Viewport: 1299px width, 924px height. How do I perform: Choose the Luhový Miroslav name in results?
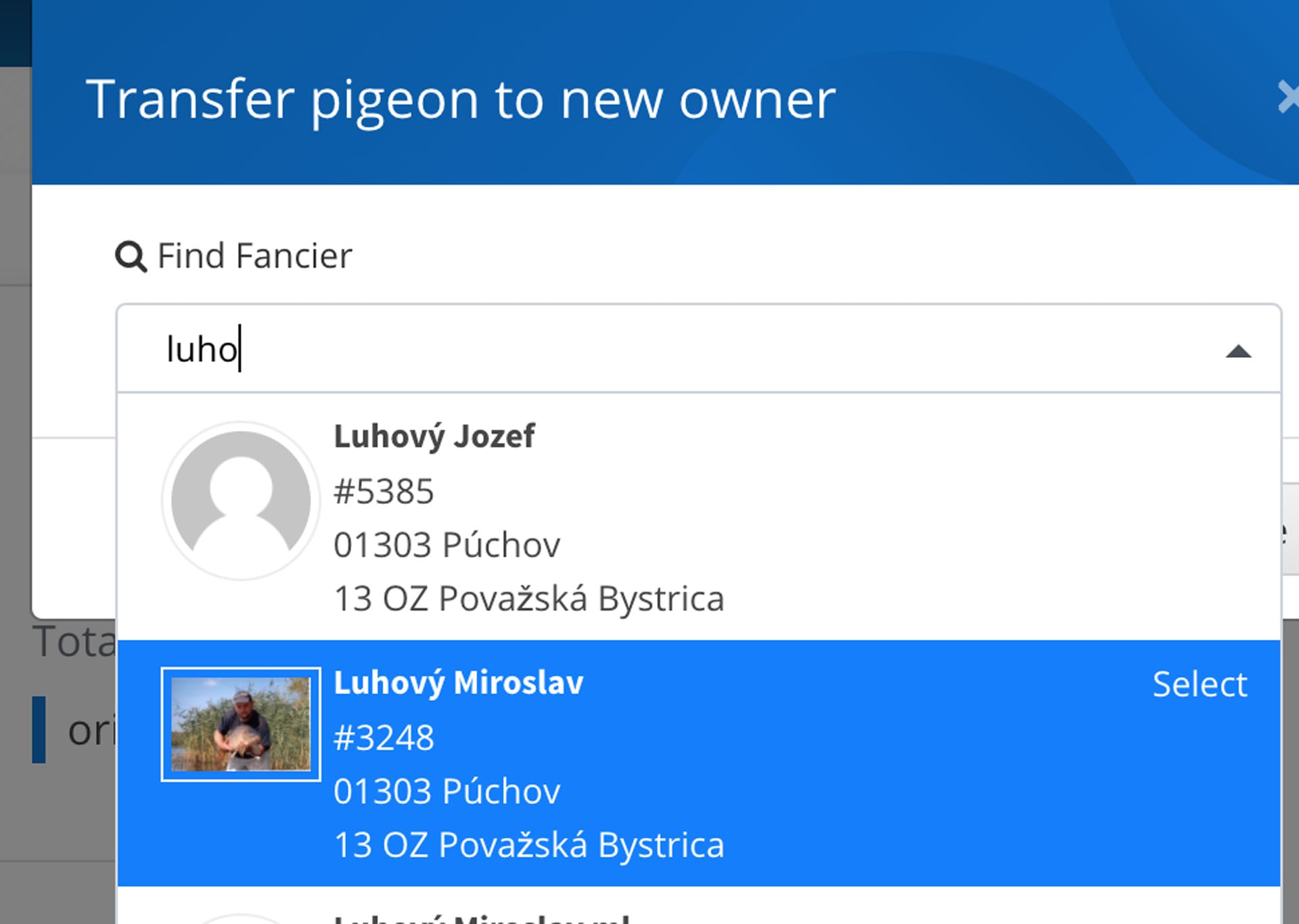(459, 683)
